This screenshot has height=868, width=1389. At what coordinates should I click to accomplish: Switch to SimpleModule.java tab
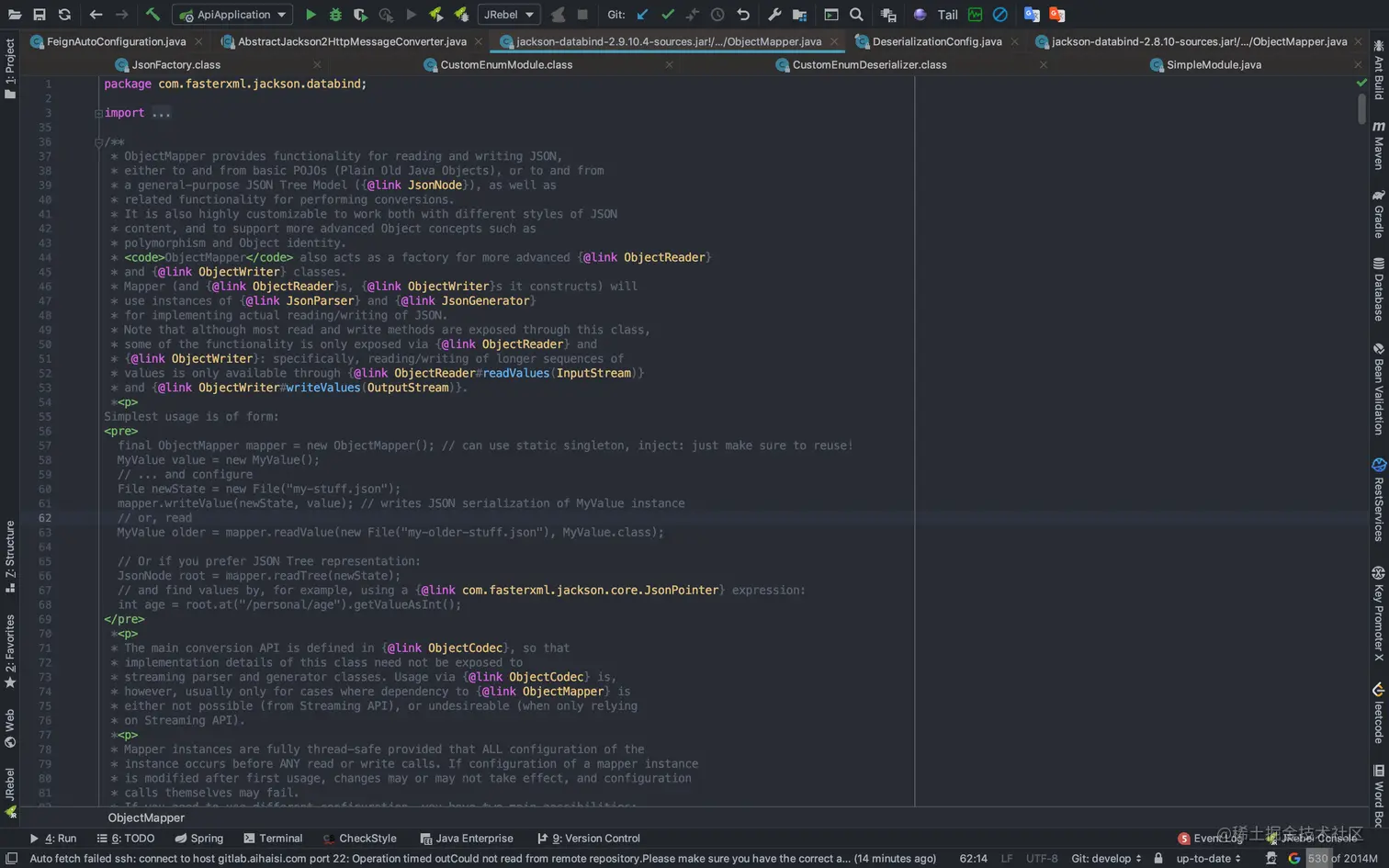click(x=1214, y=65)
